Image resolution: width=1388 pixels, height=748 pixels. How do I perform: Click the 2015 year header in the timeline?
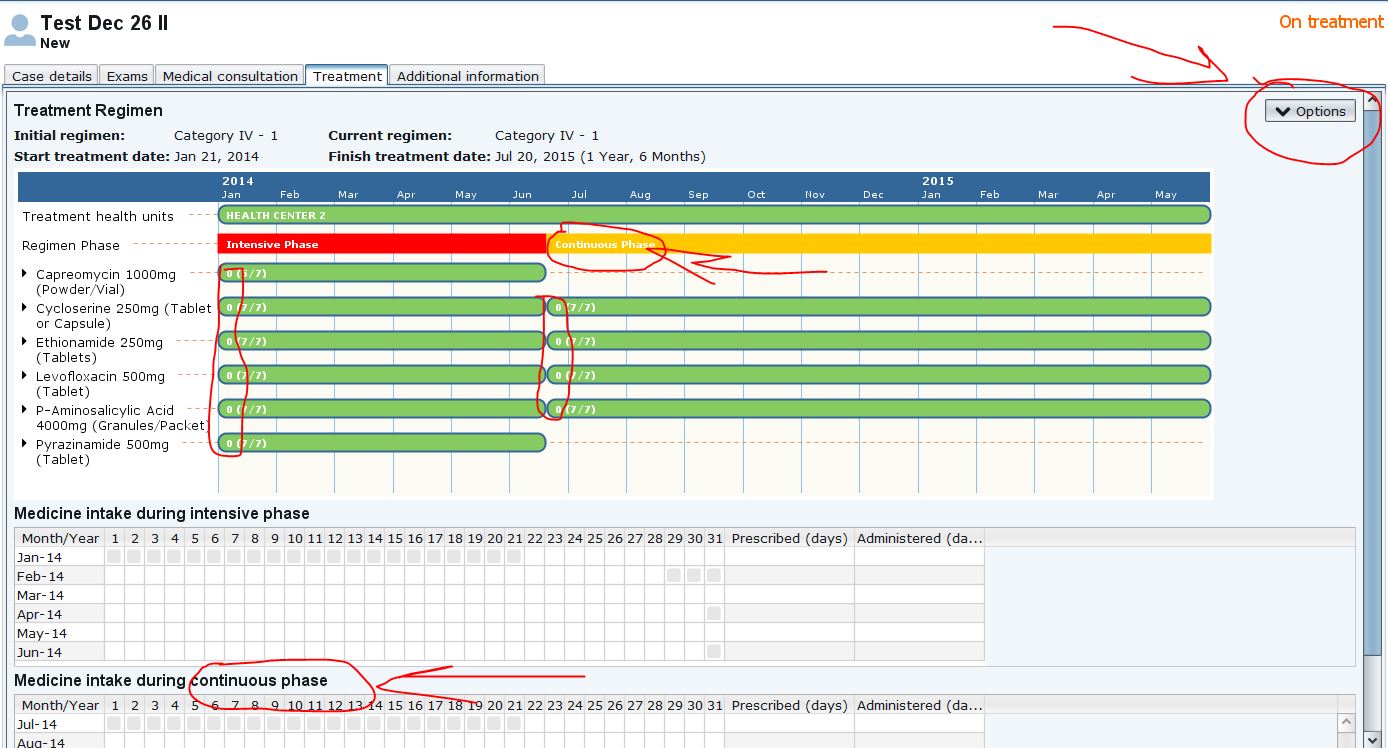[x=938, y=181]
